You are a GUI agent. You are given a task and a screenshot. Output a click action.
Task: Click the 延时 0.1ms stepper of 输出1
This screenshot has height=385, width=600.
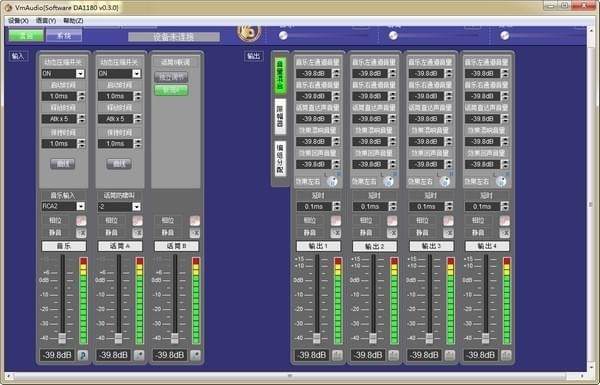336,207
